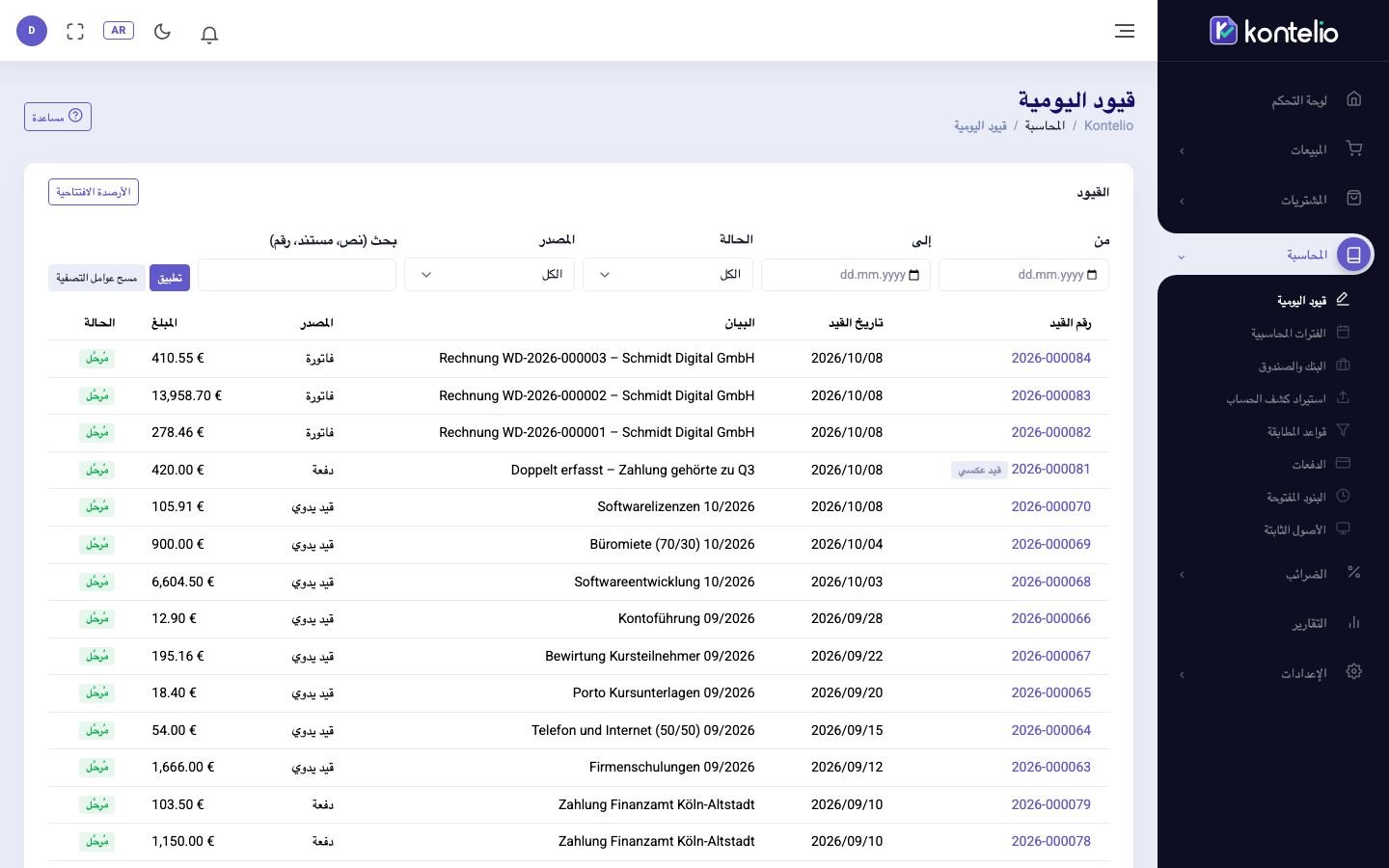Expand المشتريات menu chevron
This screenshot has height=868, width=1389.
(1182, 201)
